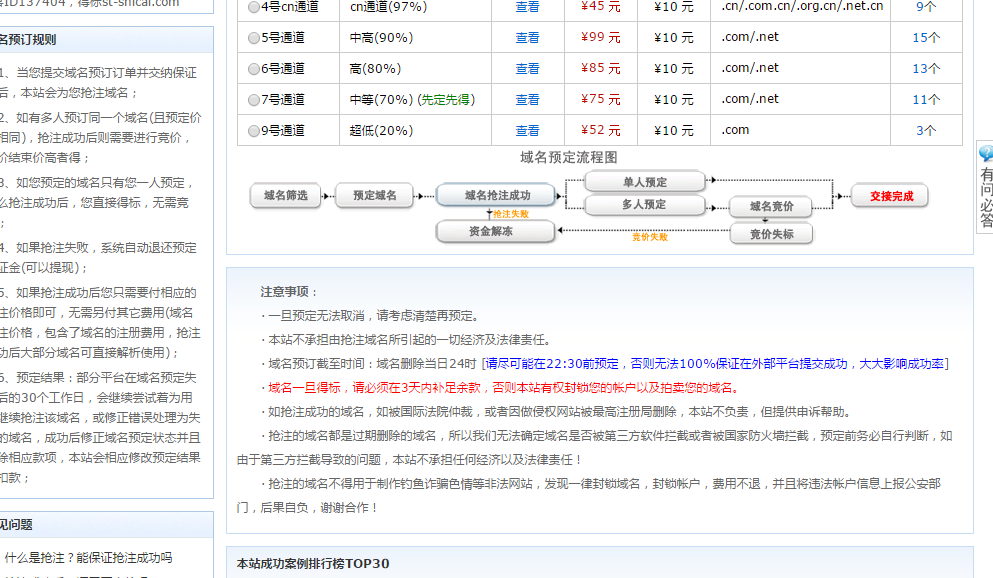This screenshot has height=578, width=993.
Task: Click the 域名竞价 flowchart step
Action: tap(771, 207)
